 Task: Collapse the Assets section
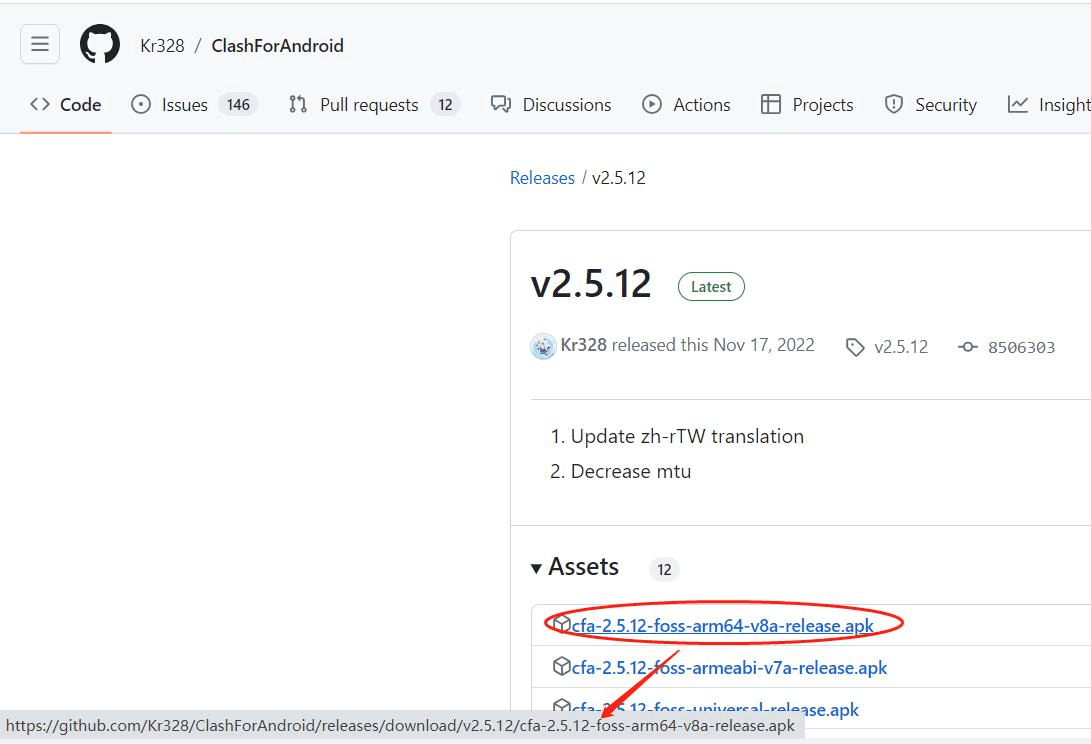[x=575, y=567]
